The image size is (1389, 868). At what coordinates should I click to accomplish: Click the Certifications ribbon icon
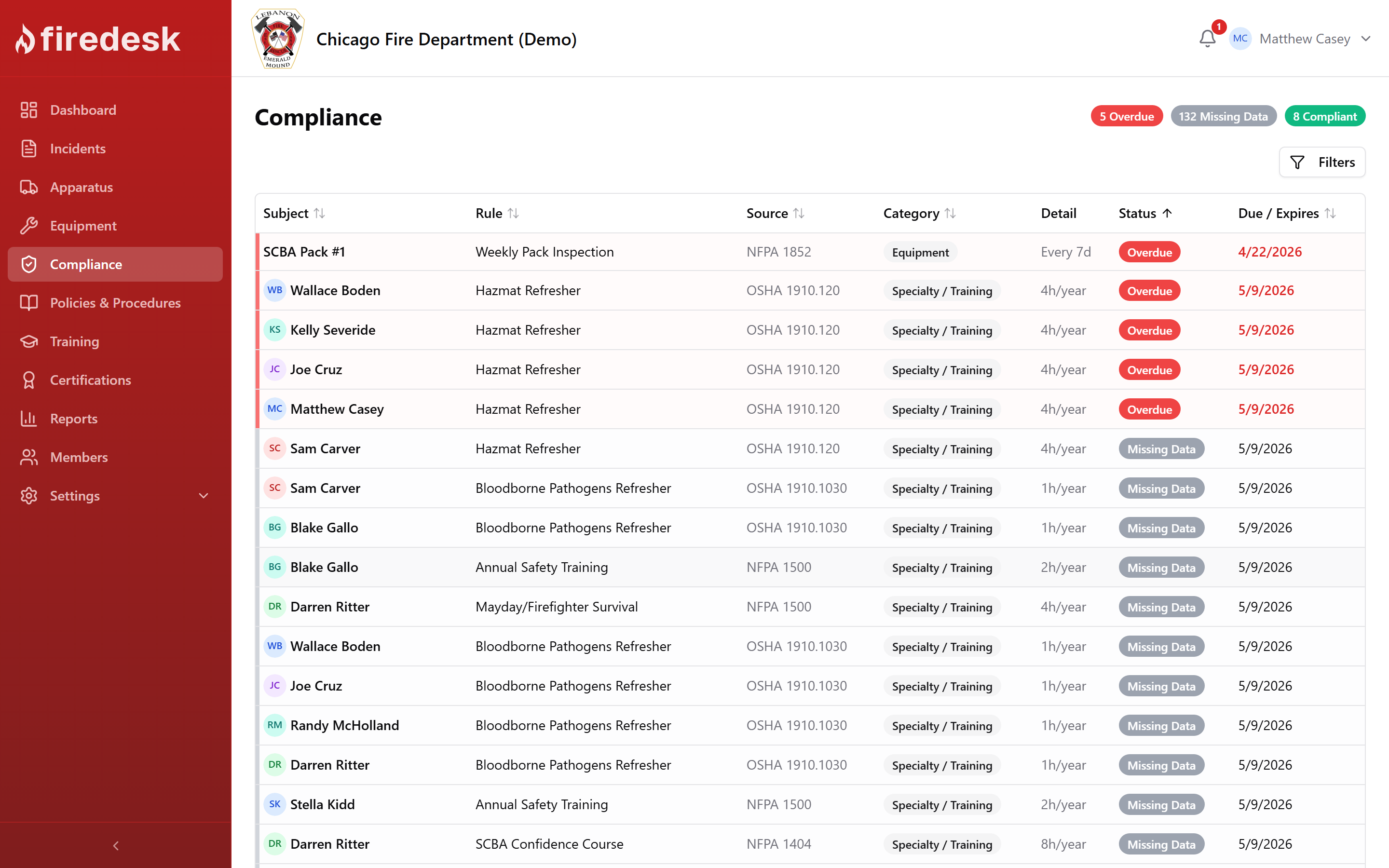click(x=29, y=380)
